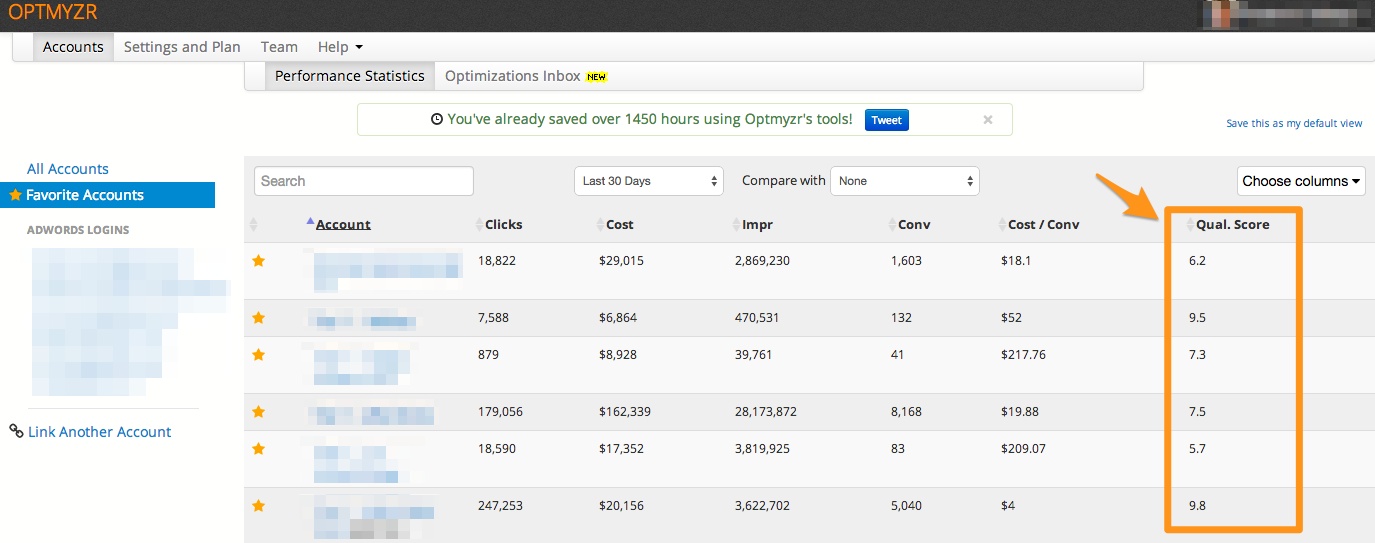Click the sort arrows above the star column
The height and width of the screenshot is (543, 1375).
[x=254, y=224]
